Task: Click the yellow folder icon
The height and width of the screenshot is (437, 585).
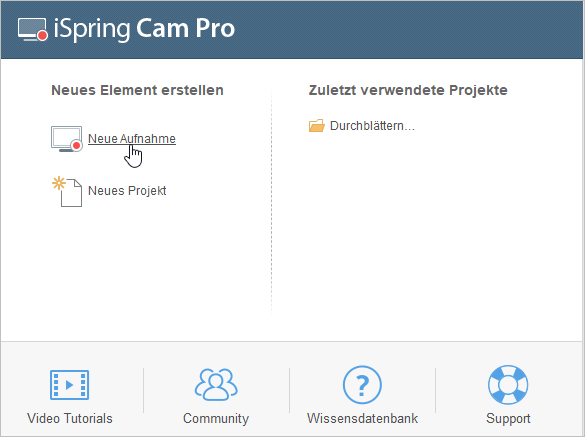Action: coord(317,126)
